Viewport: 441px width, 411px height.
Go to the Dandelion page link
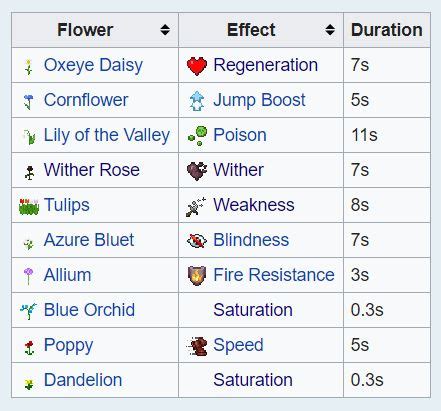pyautogui.click(x=83, y=380)
